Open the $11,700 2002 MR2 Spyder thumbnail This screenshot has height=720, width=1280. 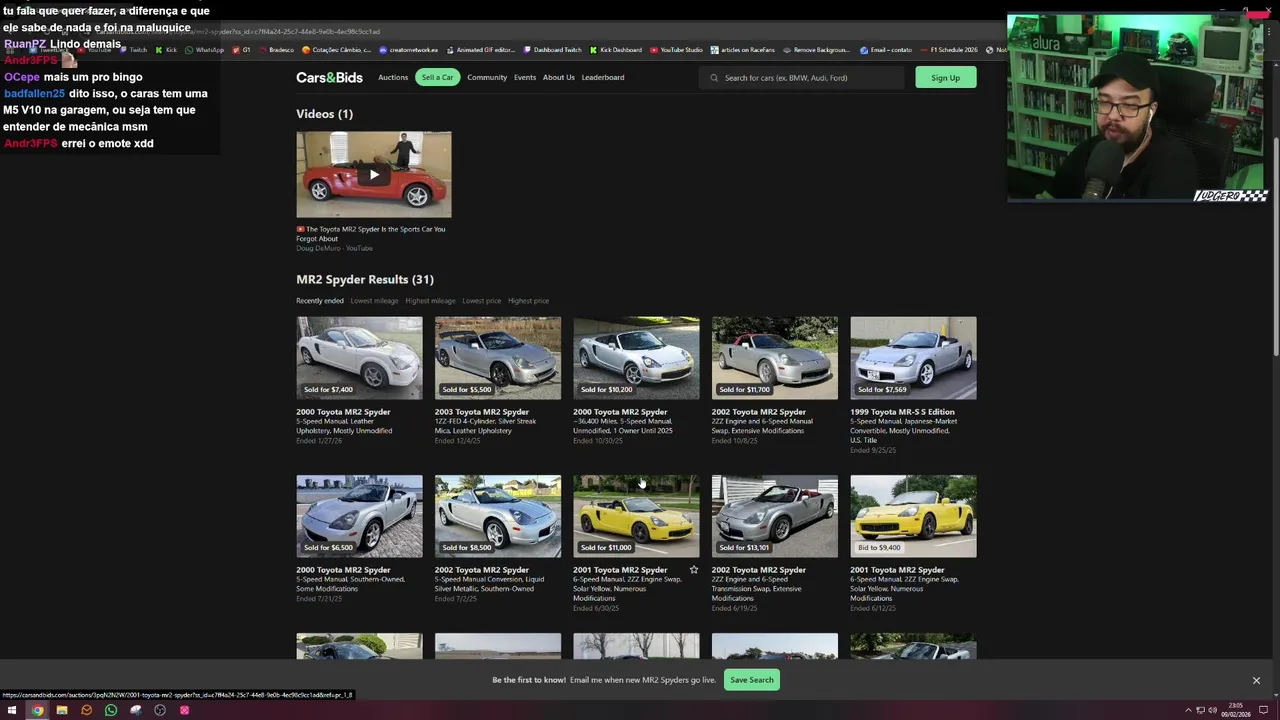pos(775,358)
